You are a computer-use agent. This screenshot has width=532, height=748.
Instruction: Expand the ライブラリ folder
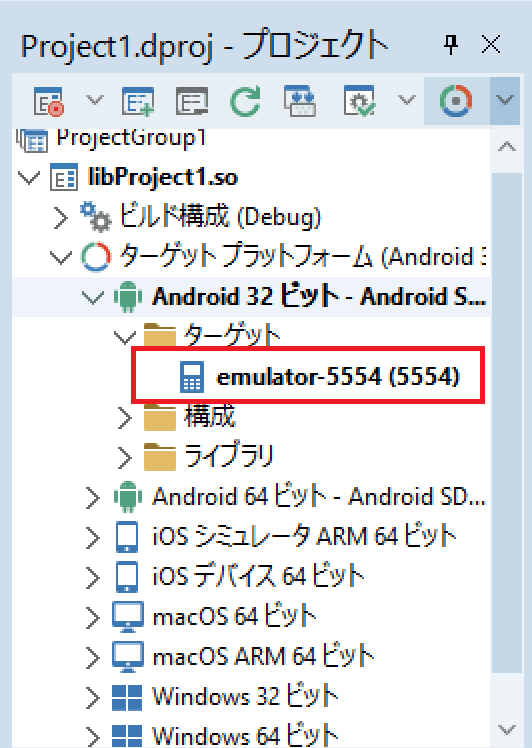pos(125,458)
